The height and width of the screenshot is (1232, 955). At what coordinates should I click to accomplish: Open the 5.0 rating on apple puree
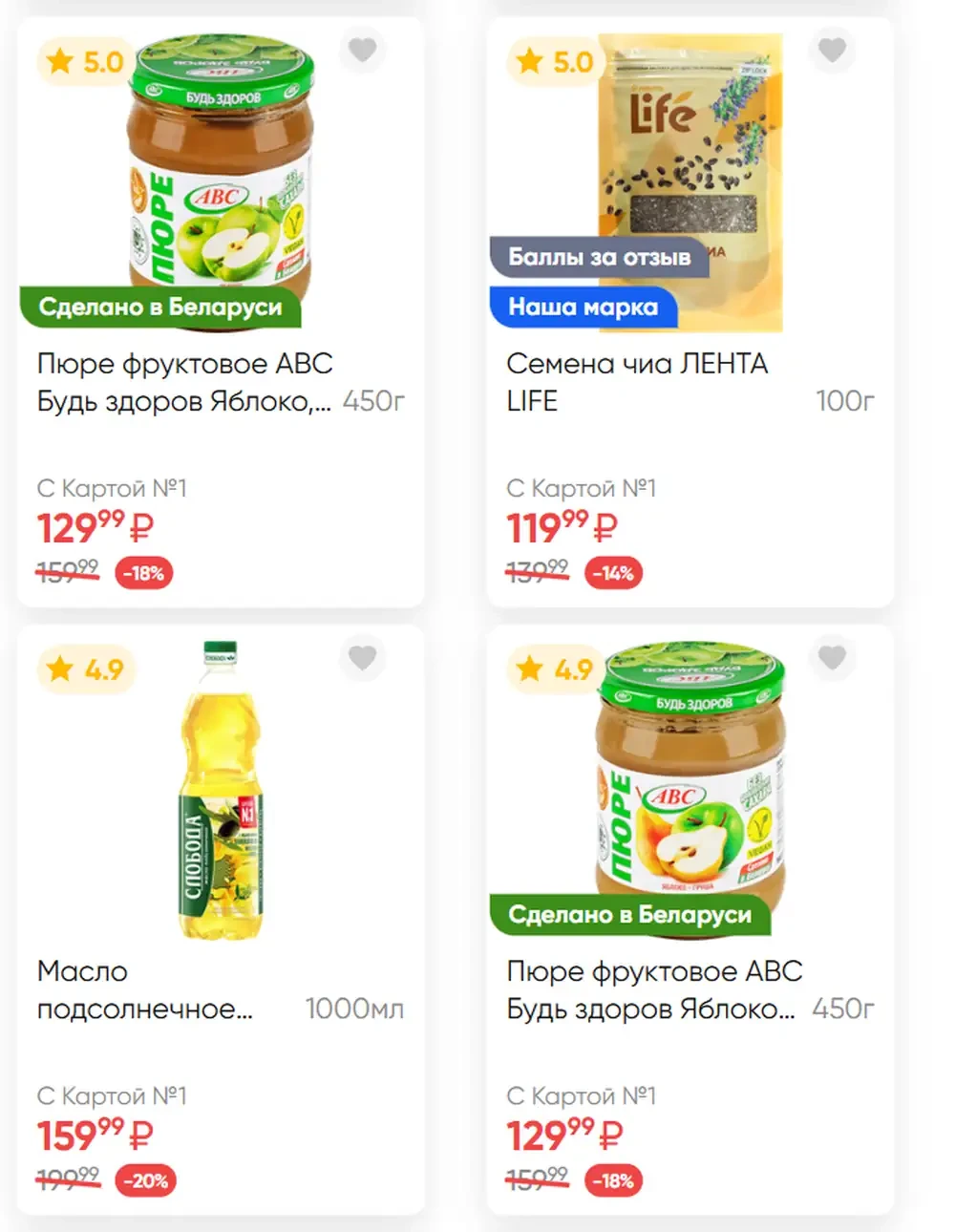(x=85, y=62)
